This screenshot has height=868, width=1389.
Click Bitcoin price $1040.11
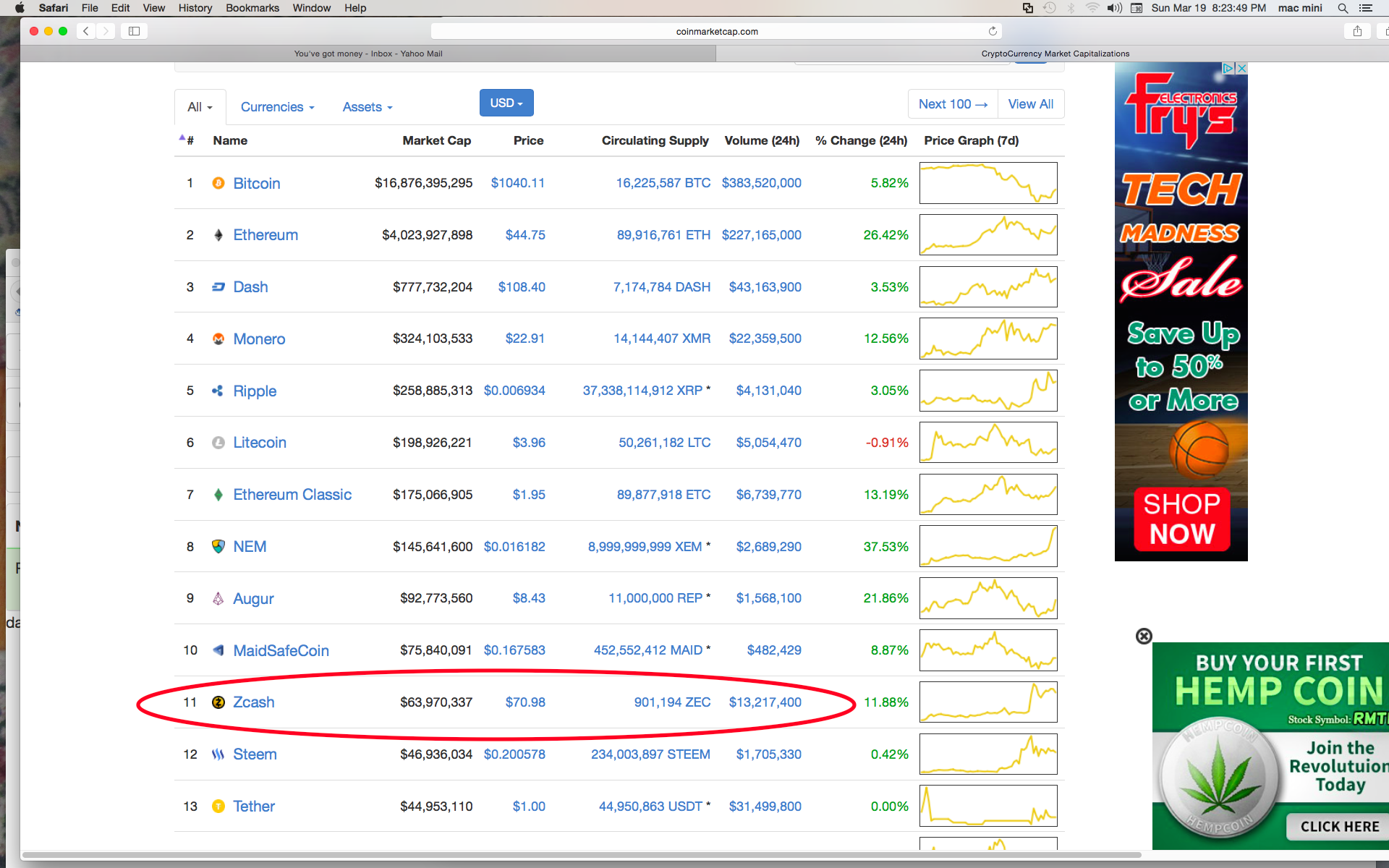coord(517,183)
